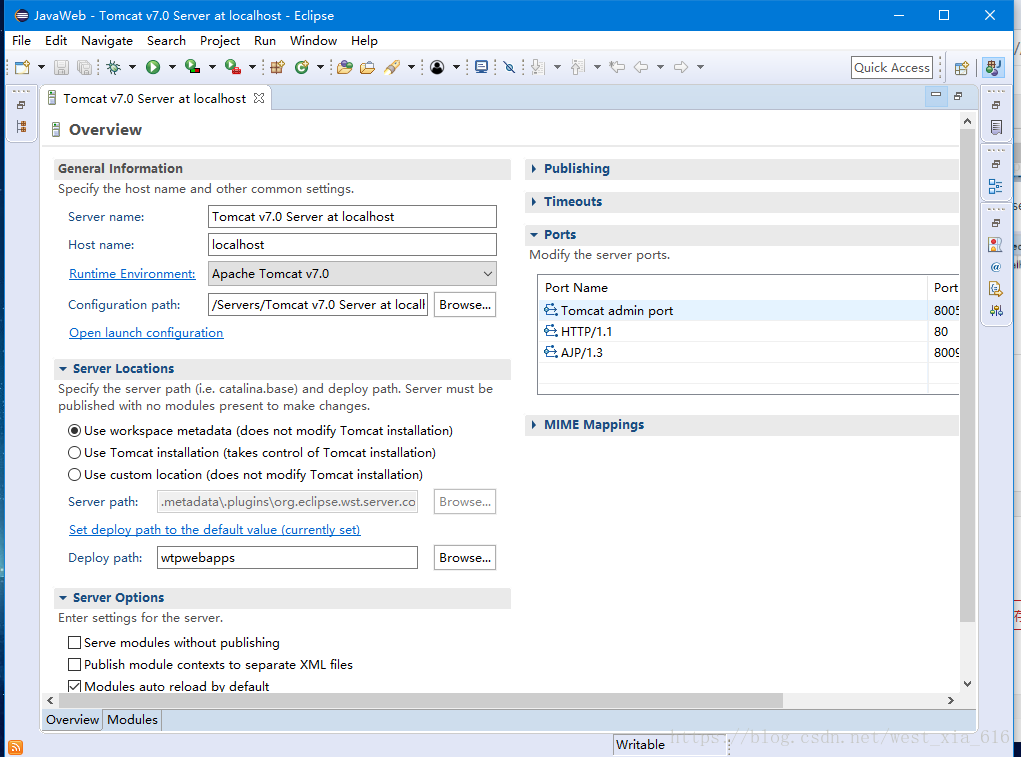
Task: Browse for Deploy path
Action: click(465, 558)
